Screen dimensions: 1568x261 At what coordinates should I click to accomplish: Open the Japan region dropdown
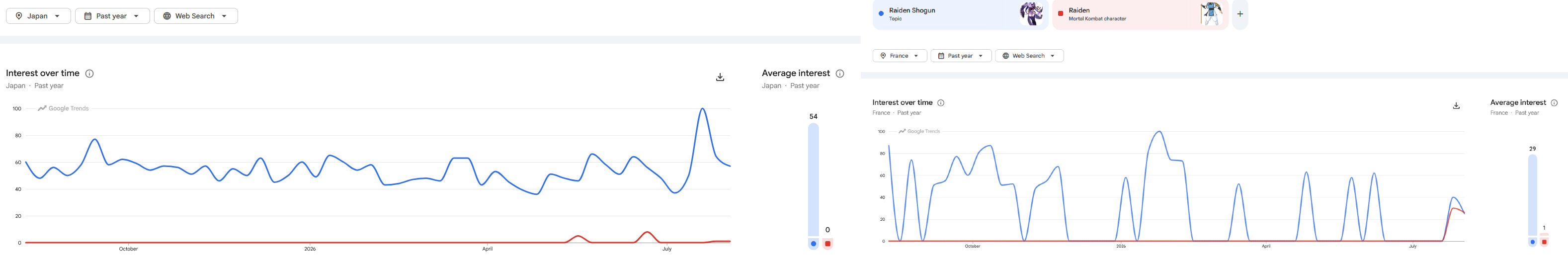point(38,16)
